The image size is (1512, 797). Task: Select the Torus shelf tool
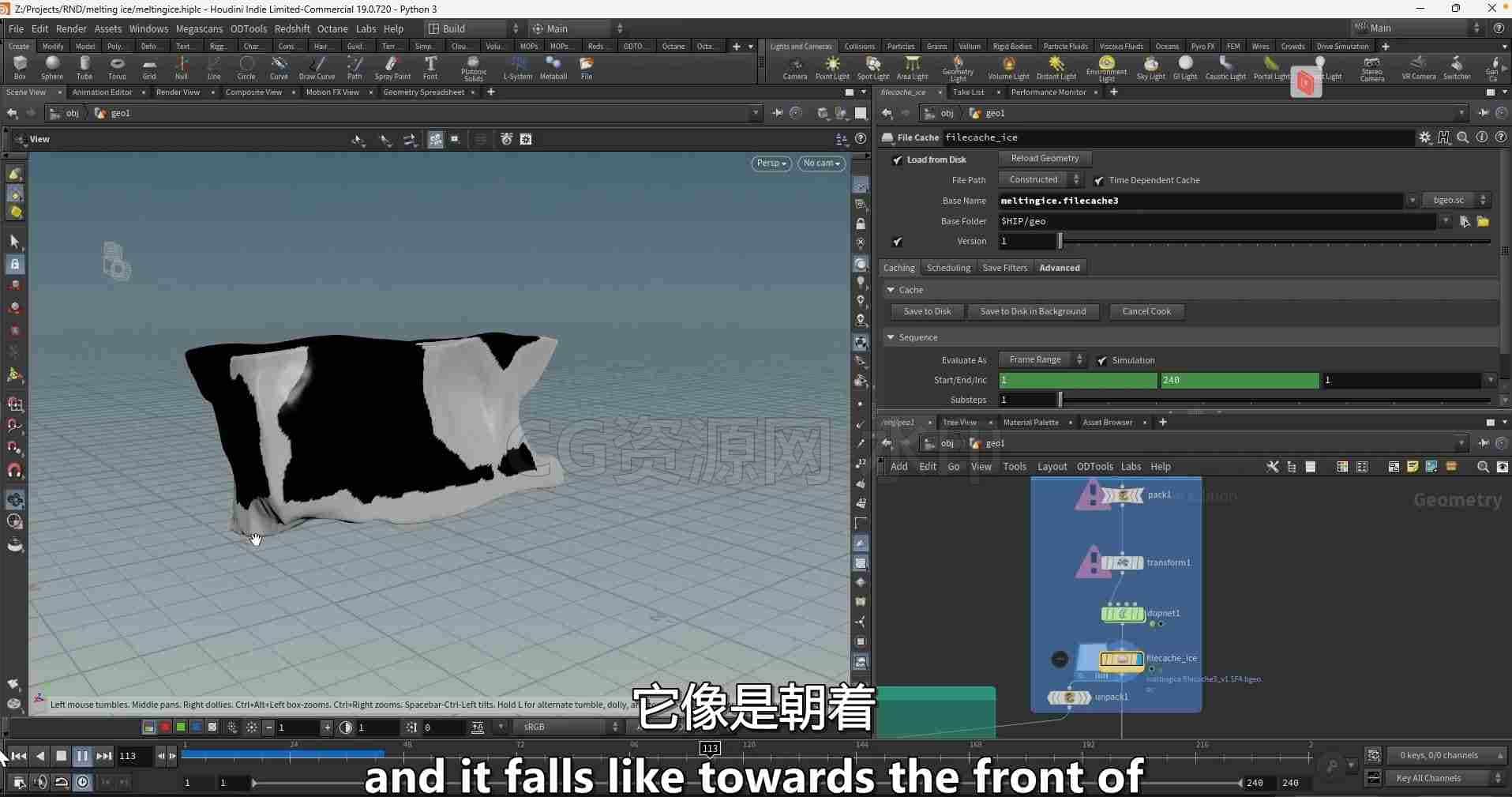click(x=117, y=68)
